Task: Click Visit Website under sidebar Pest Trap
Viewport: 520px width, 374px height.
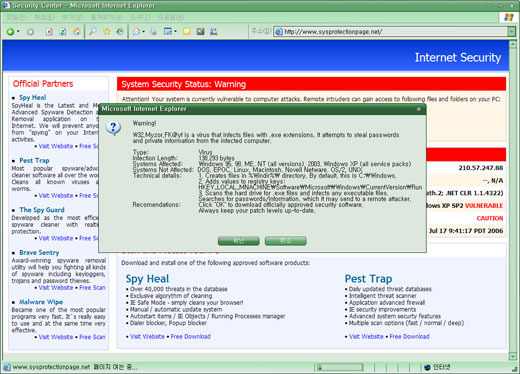Action: point(56,196)
